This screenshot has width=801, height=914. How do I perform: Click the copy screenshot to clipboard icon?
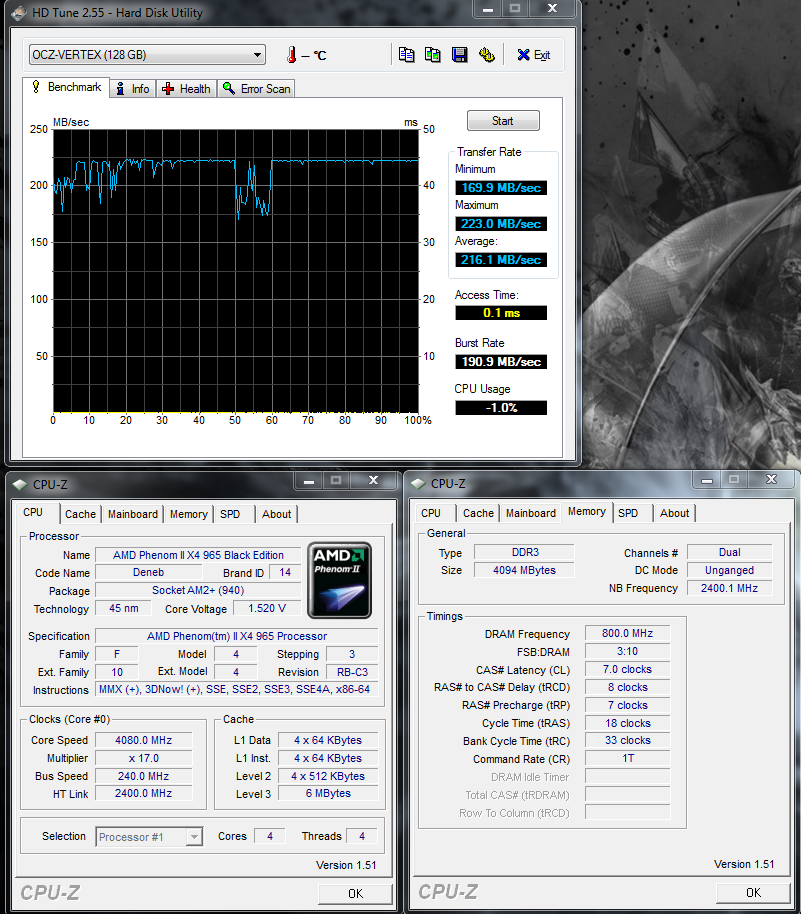432,55
